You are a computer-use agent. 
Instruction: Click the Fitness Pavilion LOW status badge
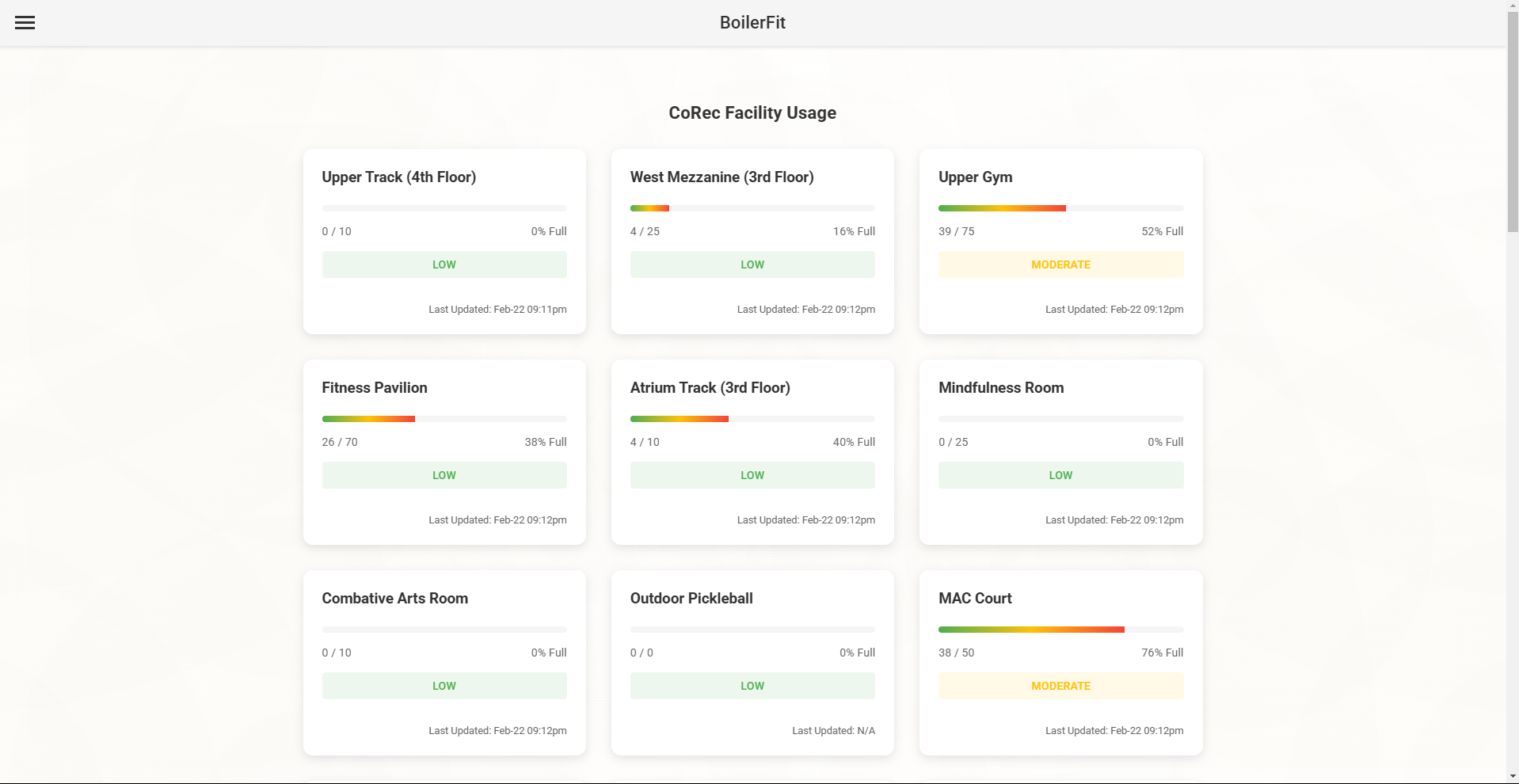[444, 475]
